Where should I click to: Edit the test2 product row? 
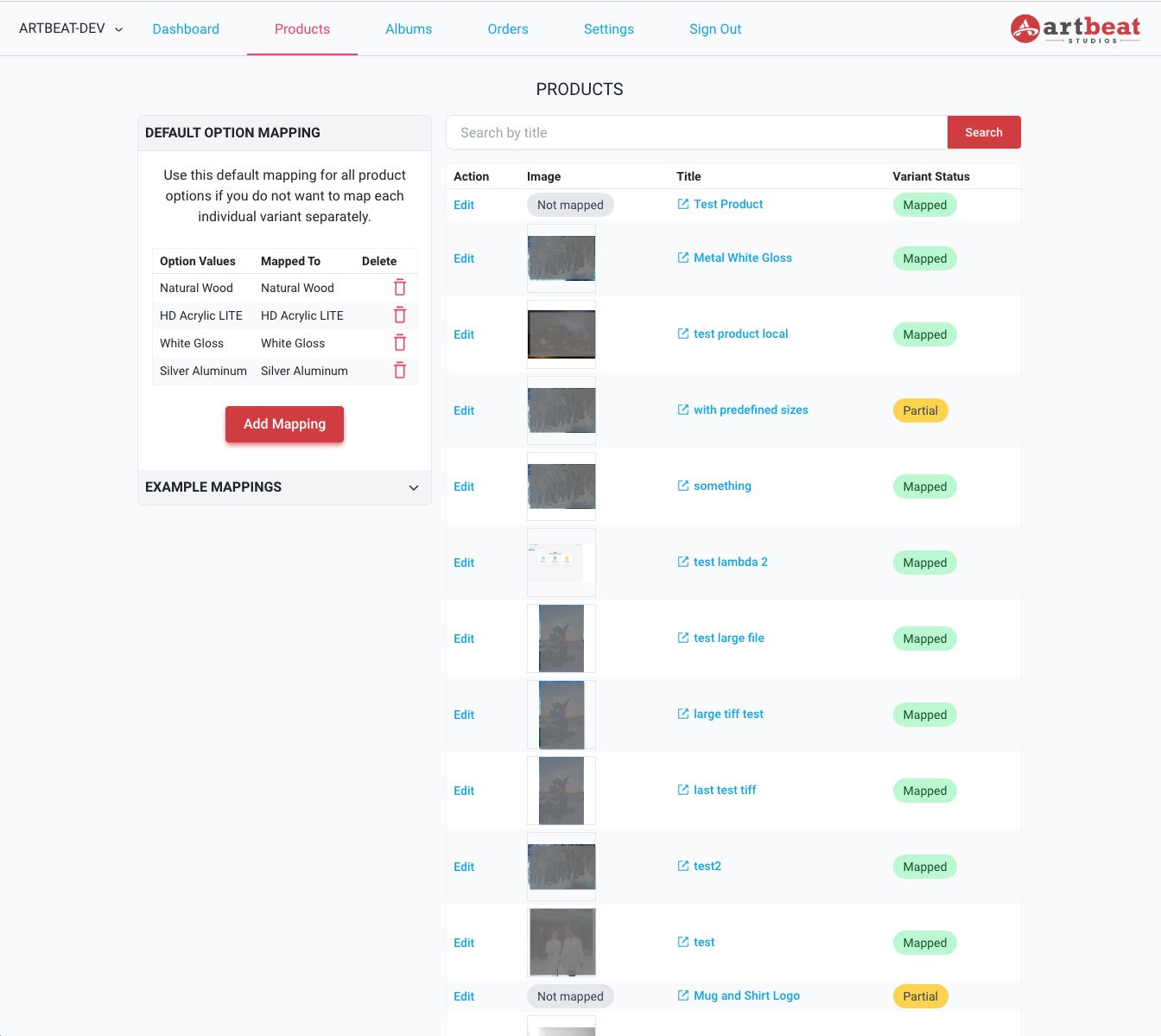pos(464,867)
